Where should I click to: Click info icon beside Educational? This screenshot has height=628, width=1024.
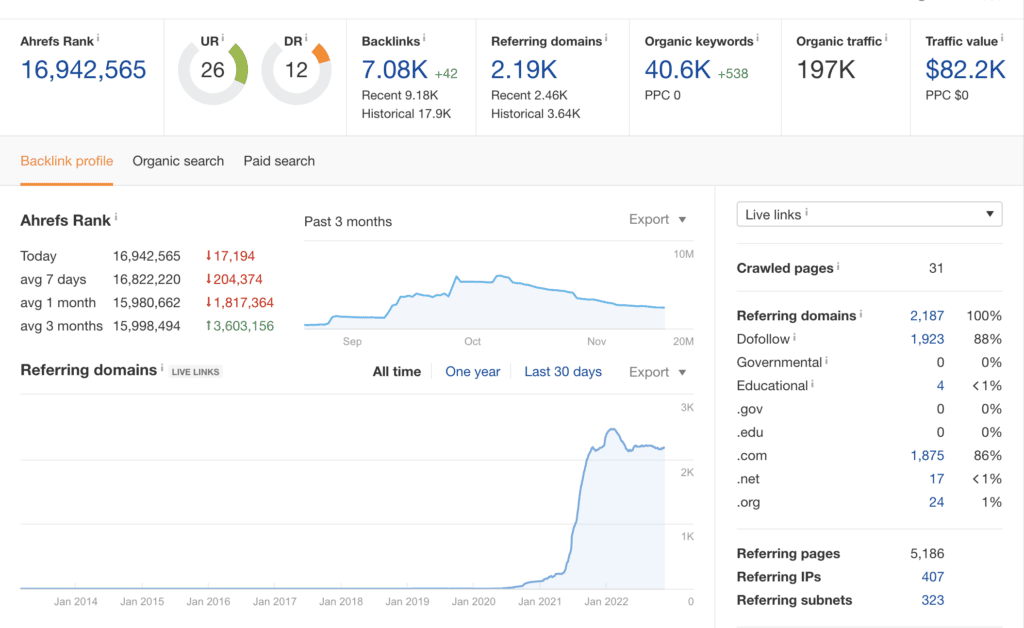pyautogui.click(x=812, y=384)
